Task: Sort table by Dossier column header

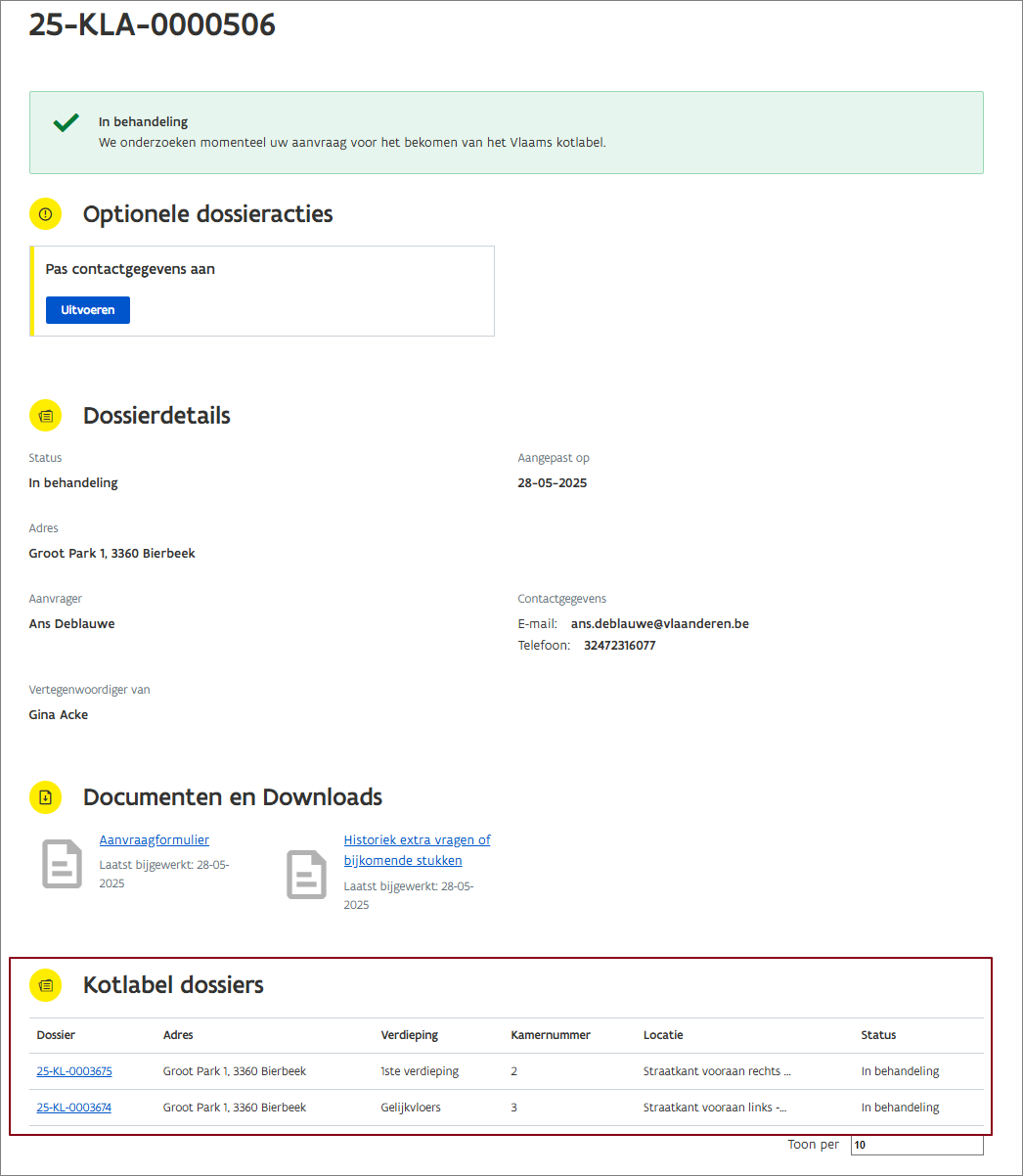Action: [x=56, y=1035]
